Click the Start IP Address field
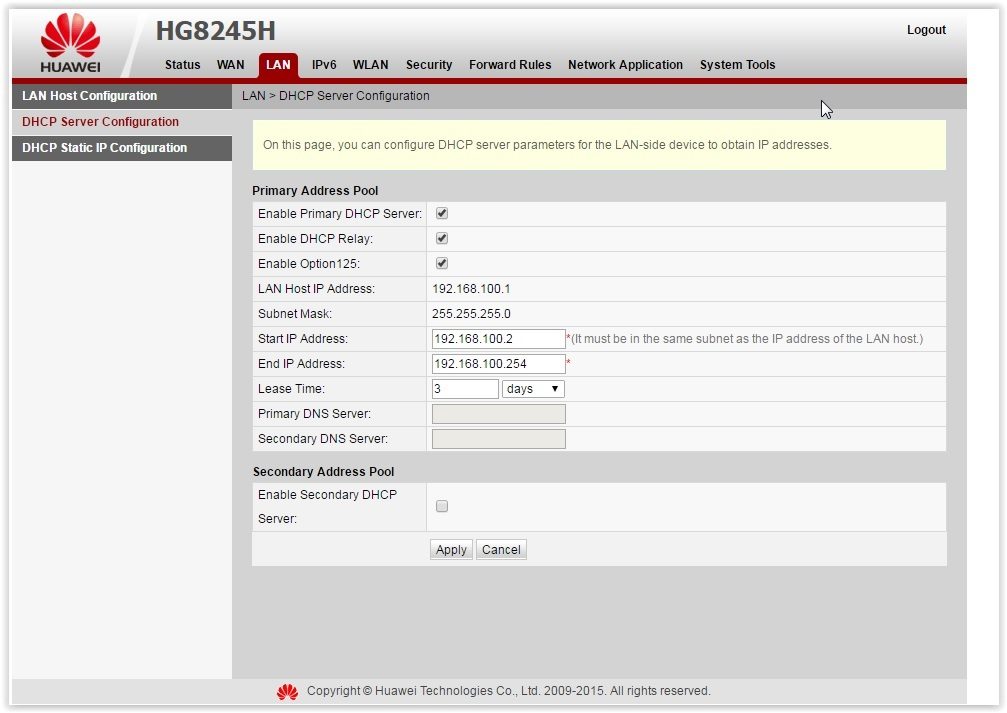 (498, 339)
